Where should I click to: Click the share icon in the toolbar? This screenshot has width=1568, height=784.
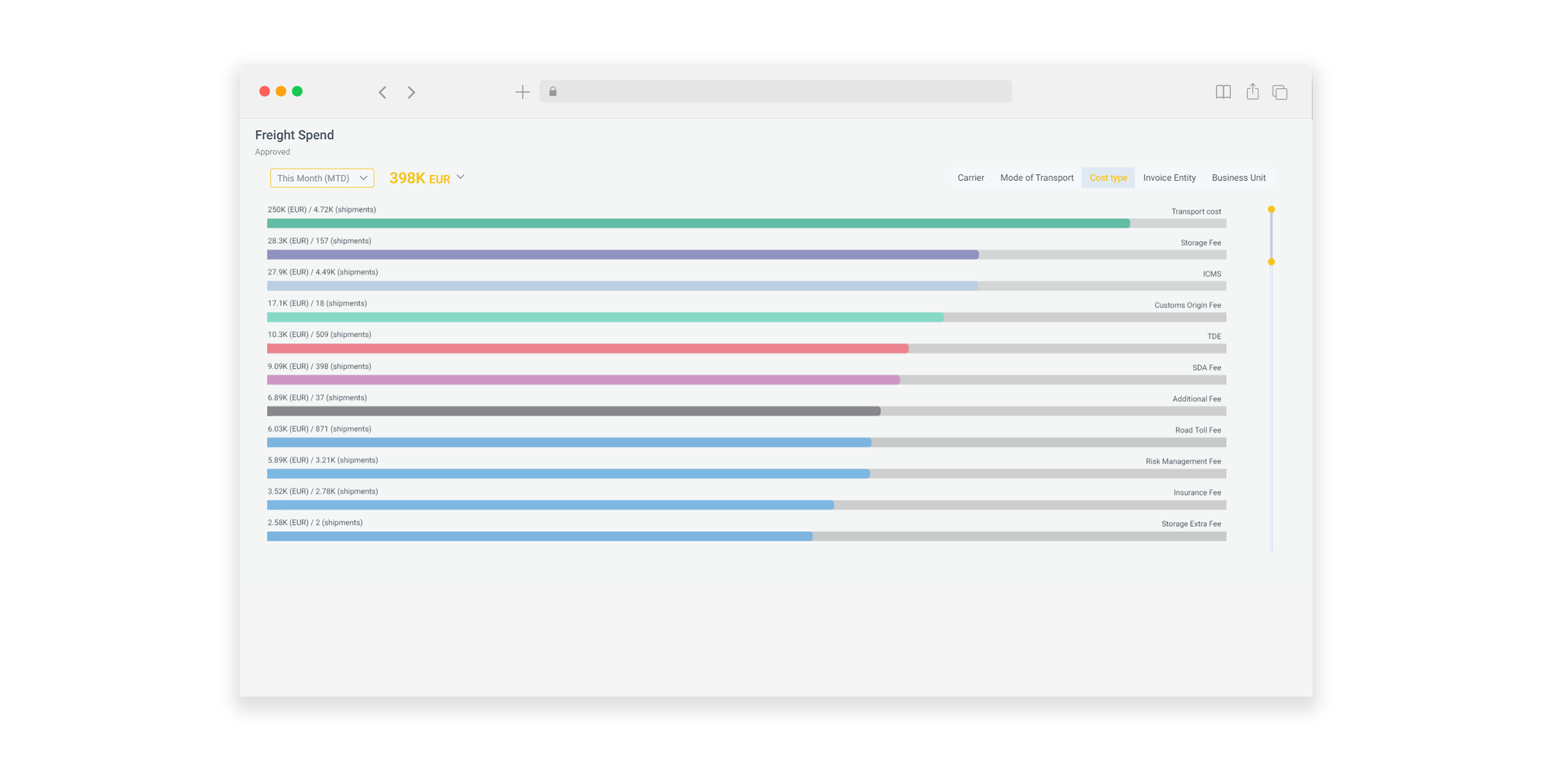click(1252, 91)
